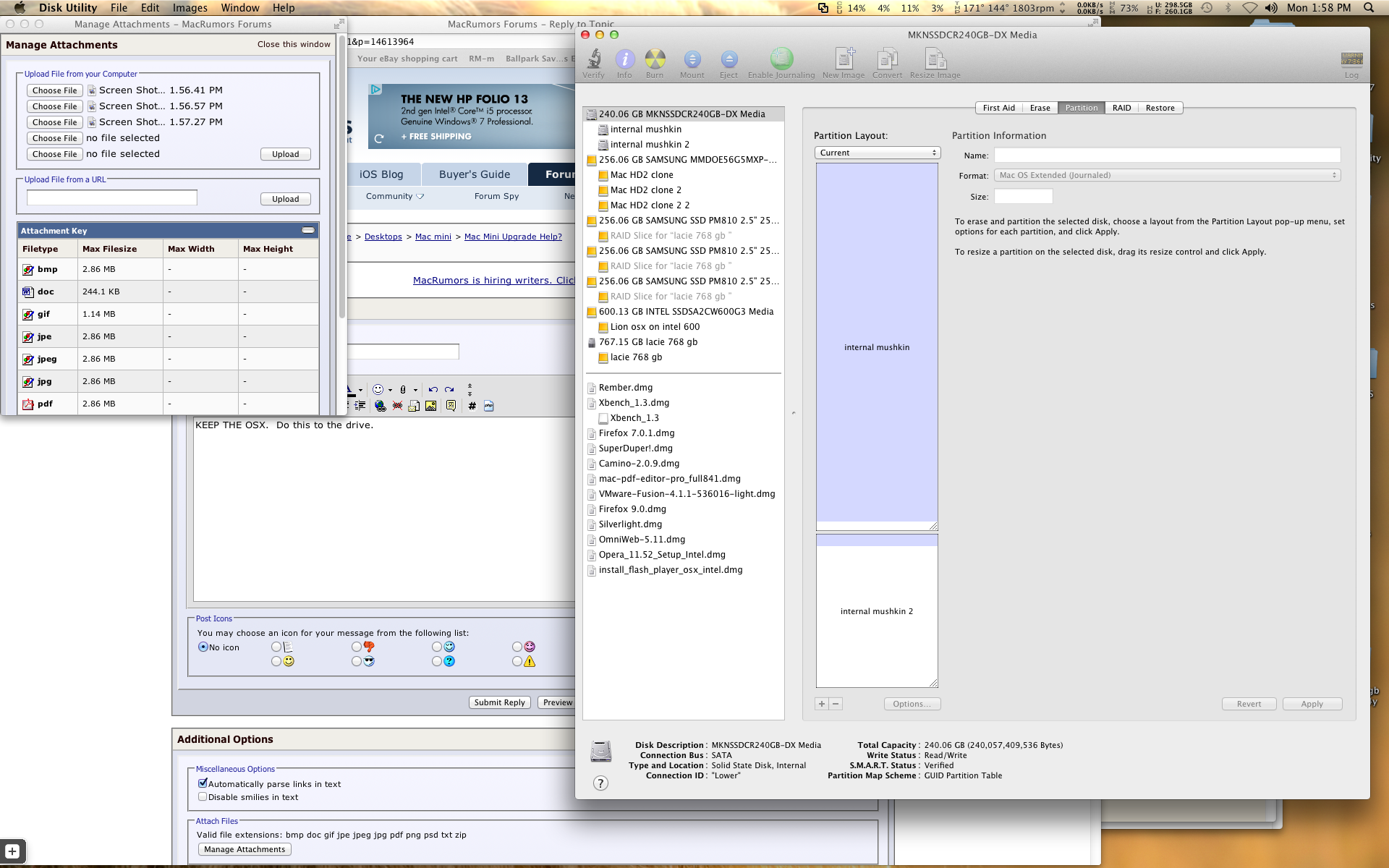Enable Disable smilies in text checkbox
Image resolution: width=1389 pixels, height=868 pixels.
pyautogui.click(x=203, y=796)
